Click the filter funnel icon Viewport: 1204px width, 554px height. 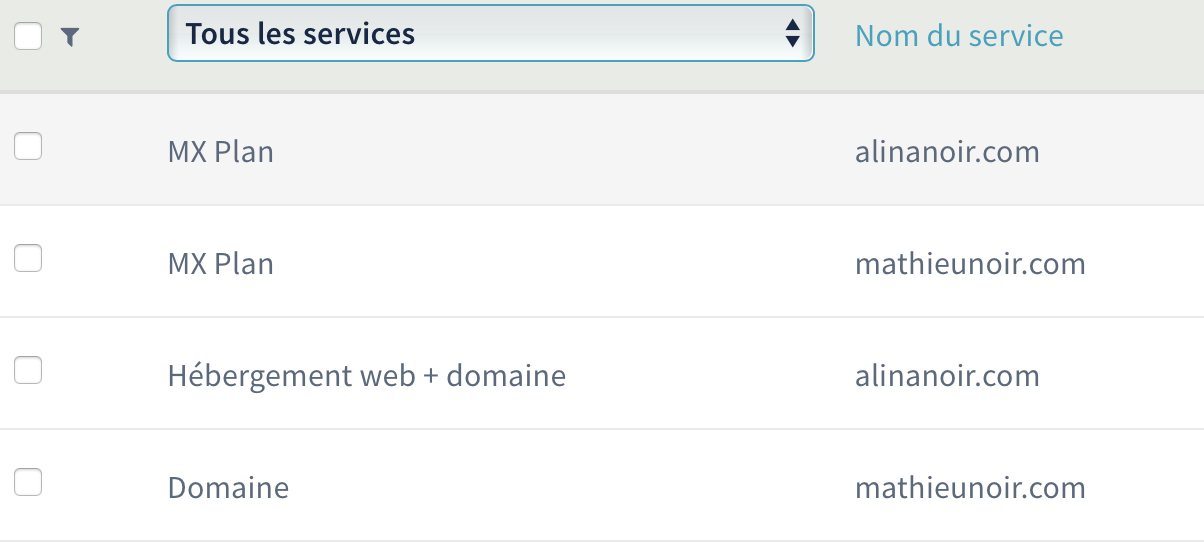69,37
